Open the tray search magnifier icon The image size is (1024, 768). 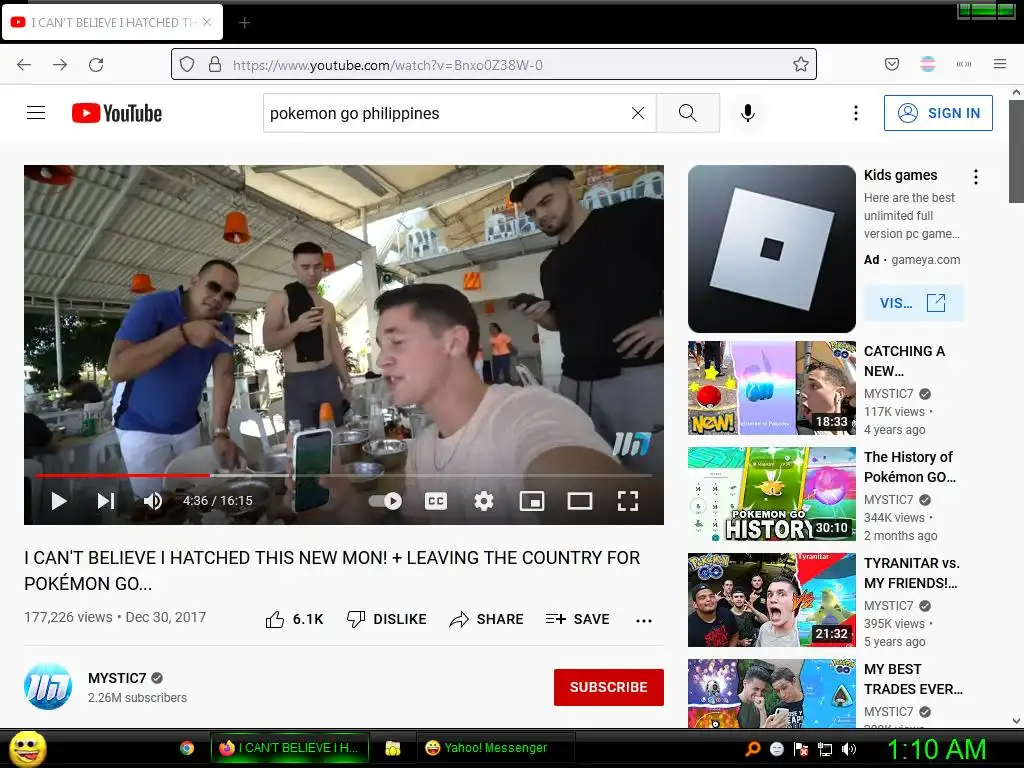753,748
